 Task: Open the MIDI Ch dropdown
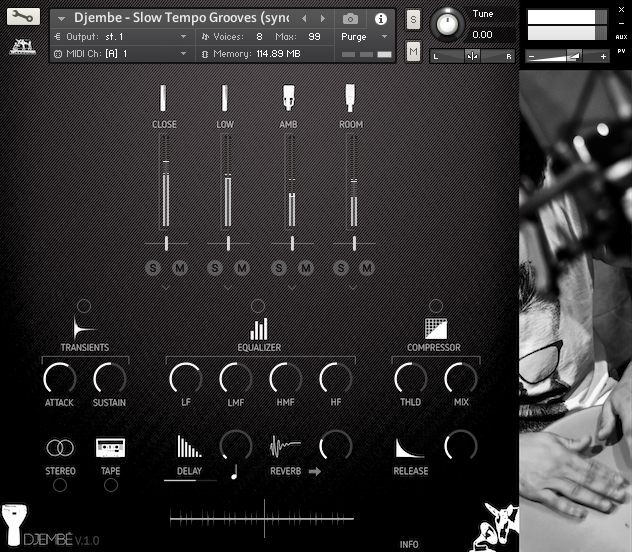pos(120,54)
